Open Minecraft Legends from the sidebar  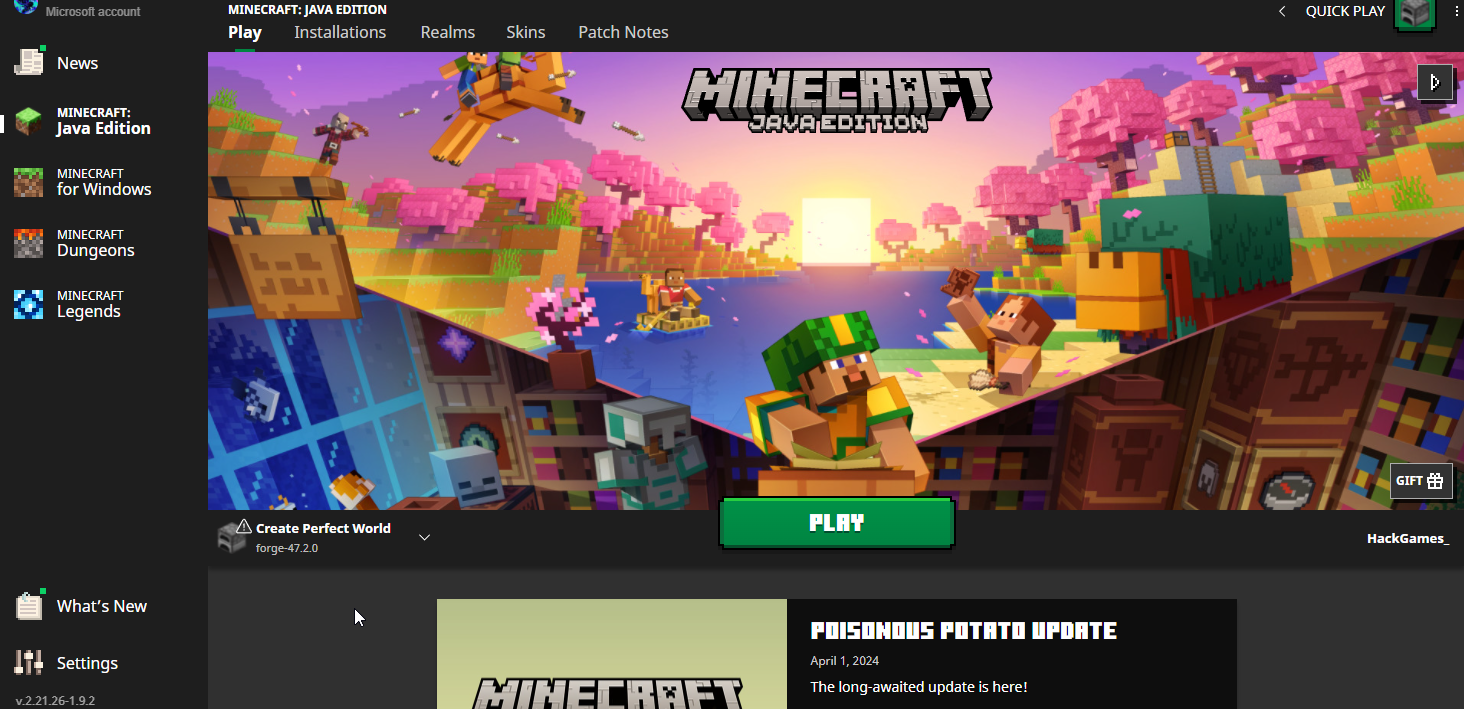90,302
